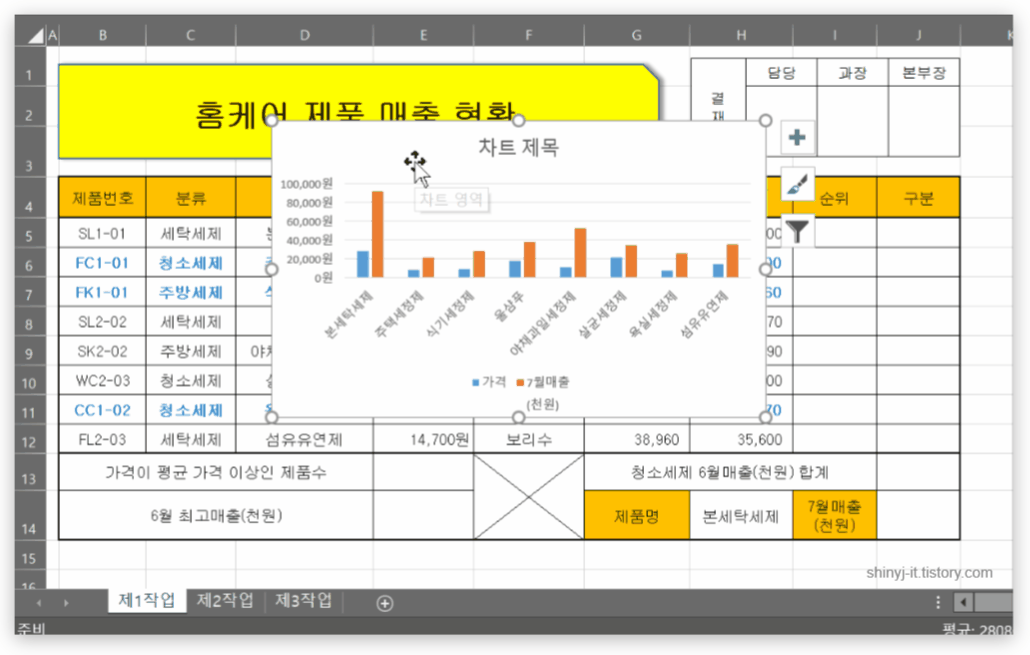Click cell containing SL2-02

tap(102, 322)
